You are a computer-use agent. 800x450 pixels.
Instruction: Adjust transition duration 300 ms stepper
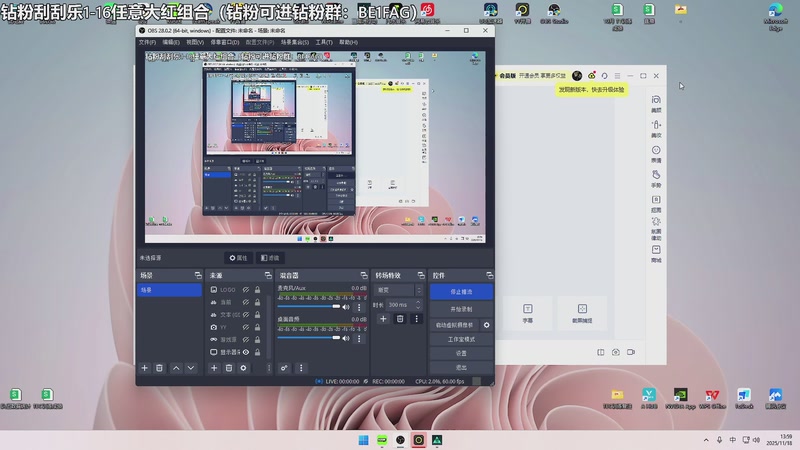(418, 305)
